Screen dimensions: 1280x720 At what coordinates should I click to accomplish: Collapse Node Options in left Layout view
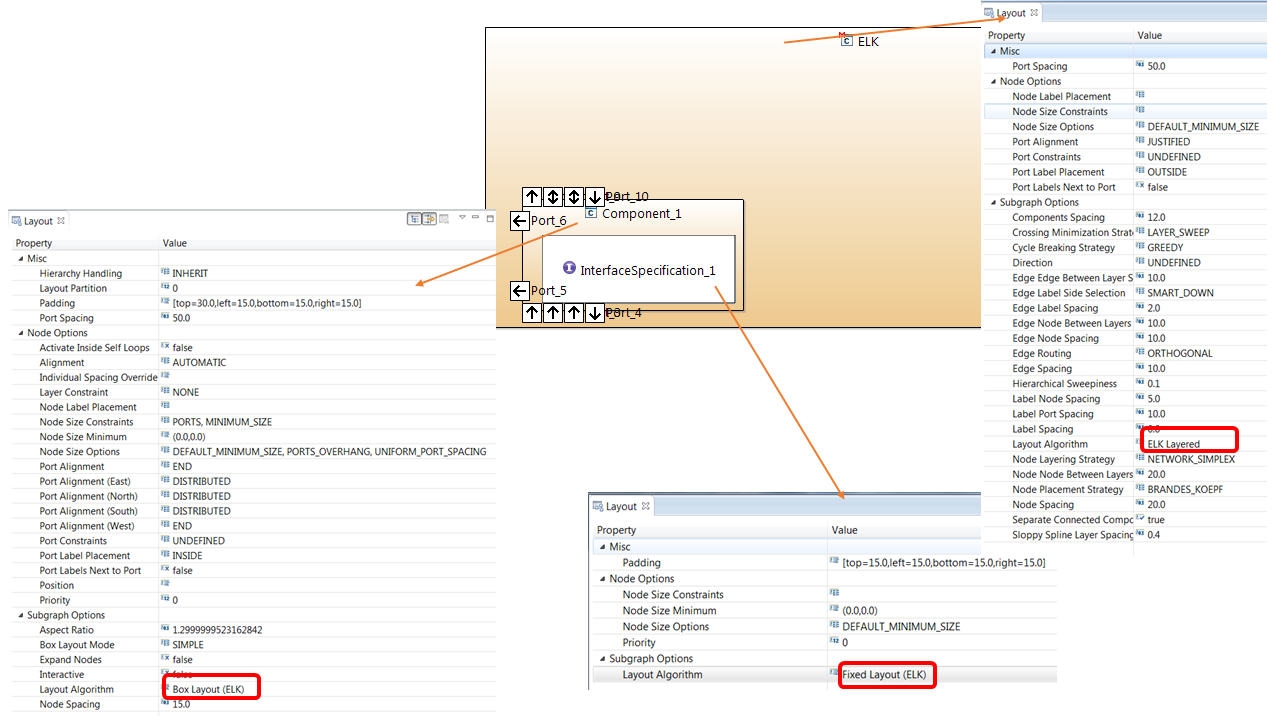[19, 333]
